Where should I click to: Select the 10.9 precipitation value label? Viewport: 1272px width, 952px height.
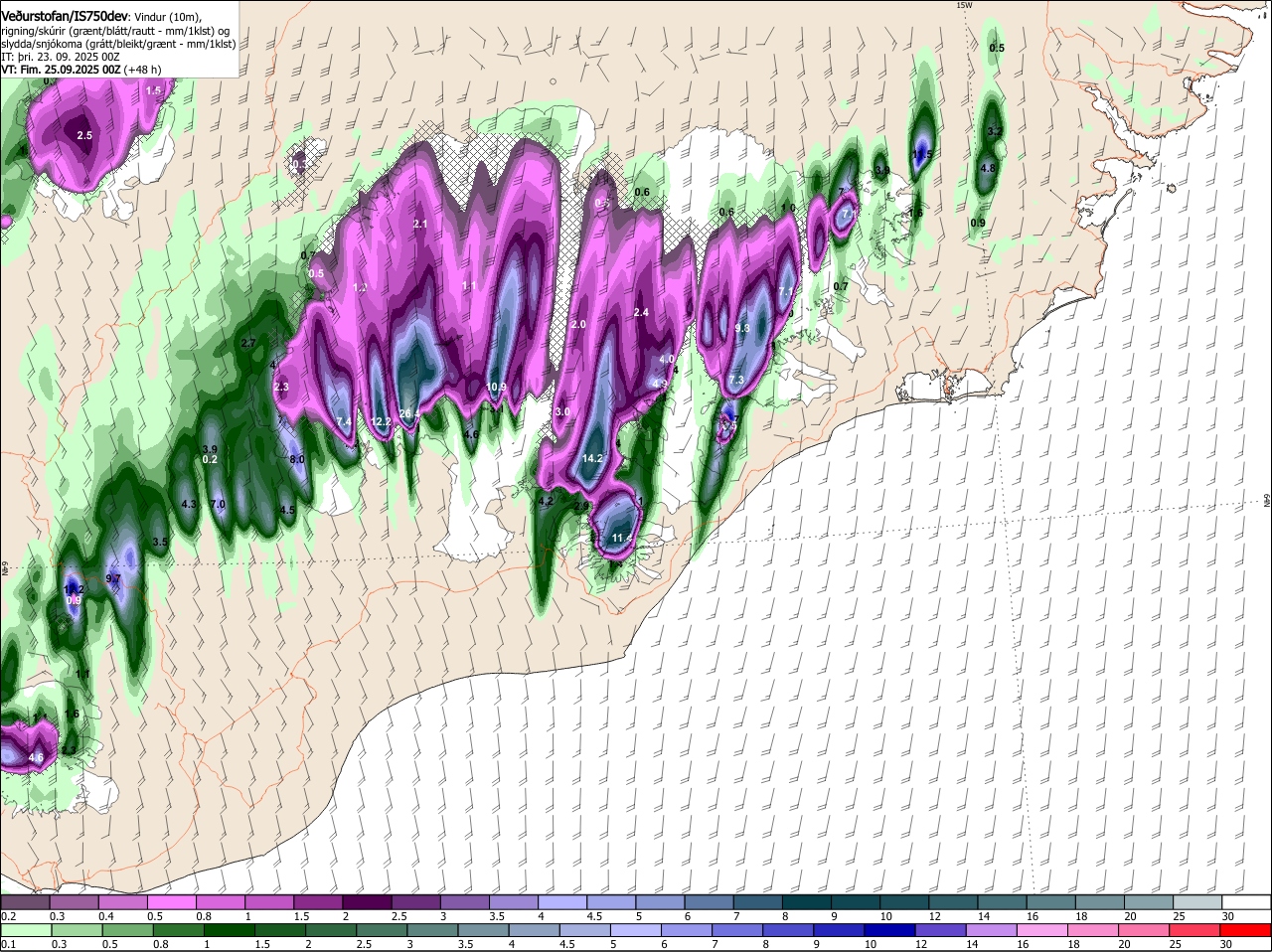click(497, 387)
